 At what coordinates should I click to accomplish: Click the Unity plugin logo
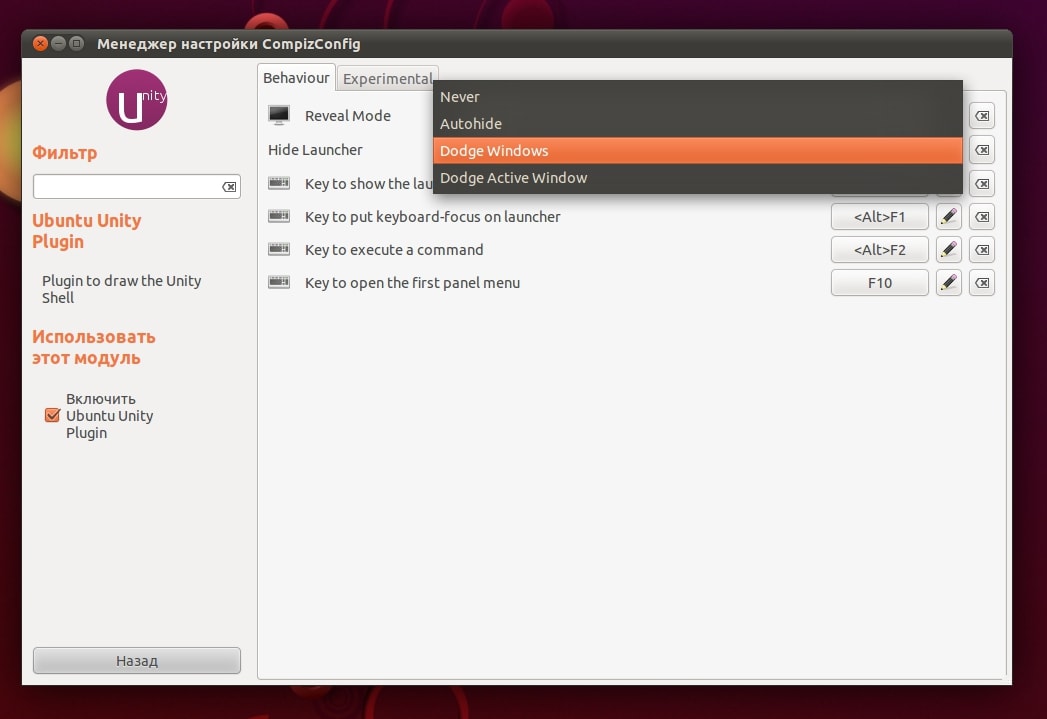(136, 100)
